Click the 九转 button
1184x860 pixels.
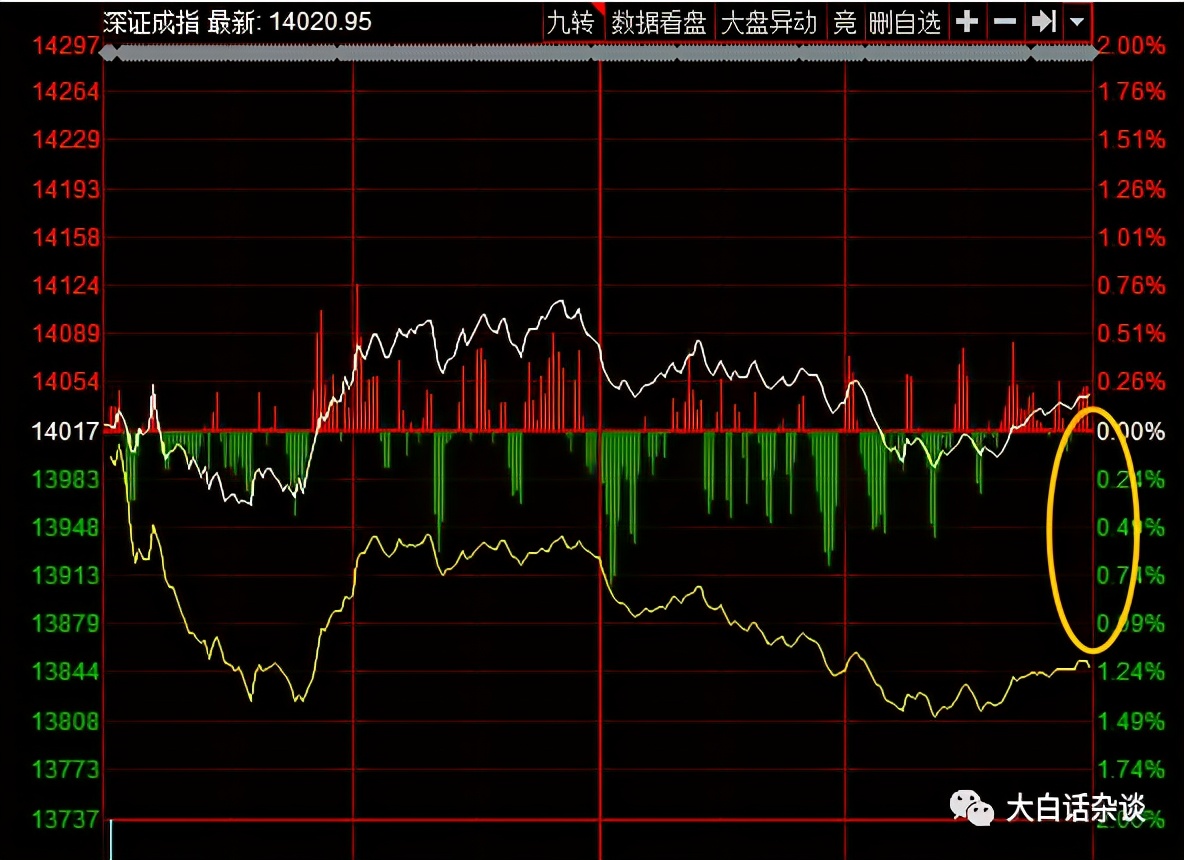tap(571, 23)
